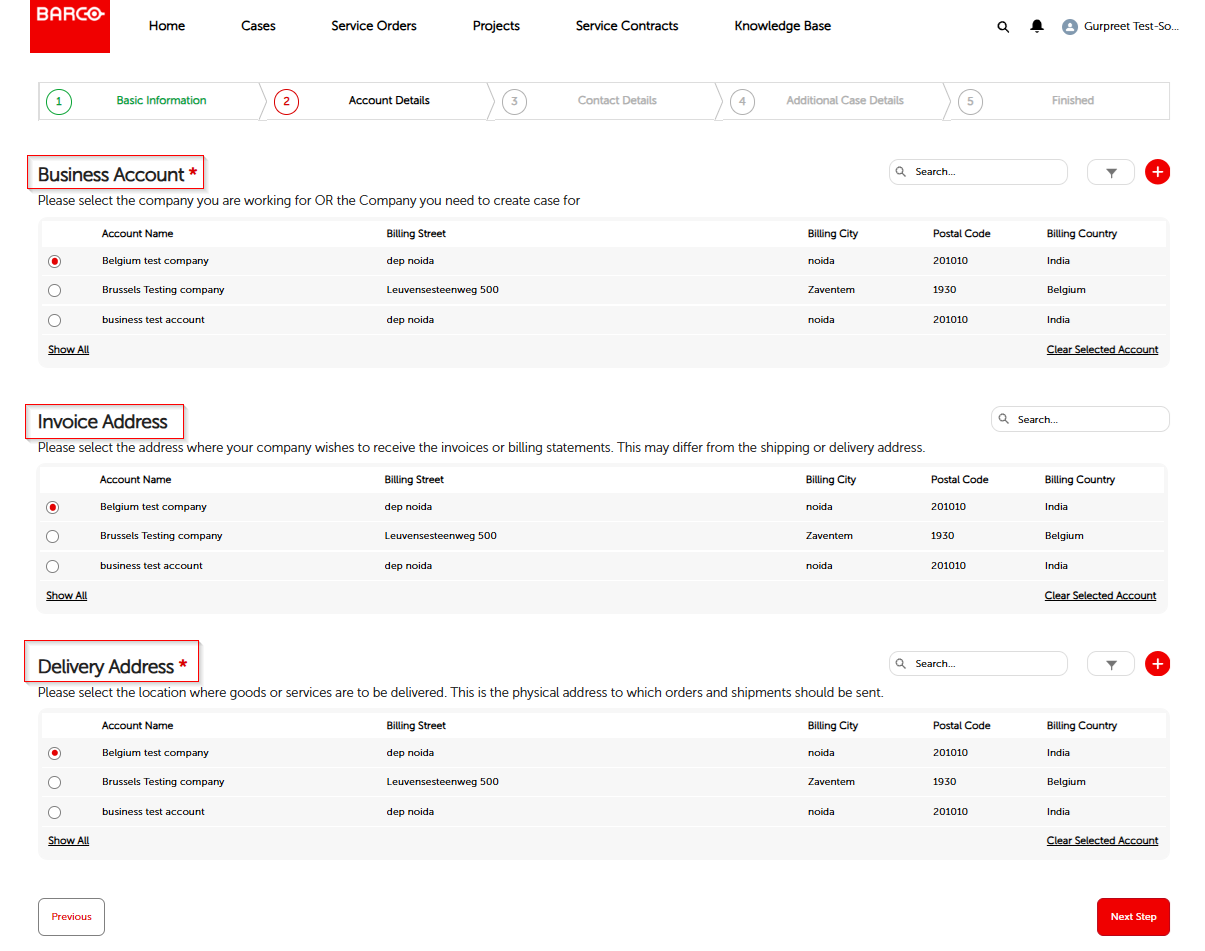The height and width of the screenshot is (951, 1205).
Task: Click the Barco logo
Action: (69, 26)
